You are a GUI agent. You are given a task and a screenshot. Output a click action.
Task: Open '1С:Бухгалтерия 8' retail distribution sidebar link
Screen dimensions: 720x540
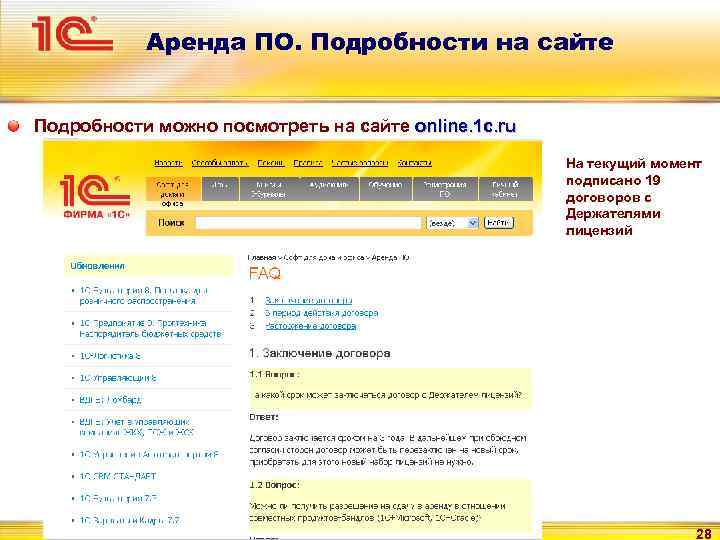(143, 296)
